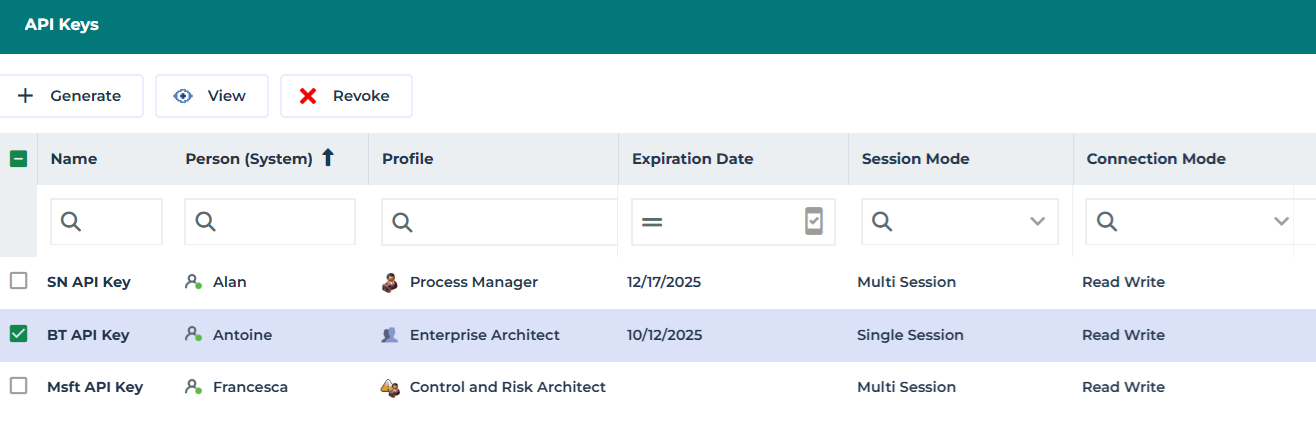Click the equals operator icon in Expiration filter
The width and height of the screenshot is (1316, 436).
point(652,222)
